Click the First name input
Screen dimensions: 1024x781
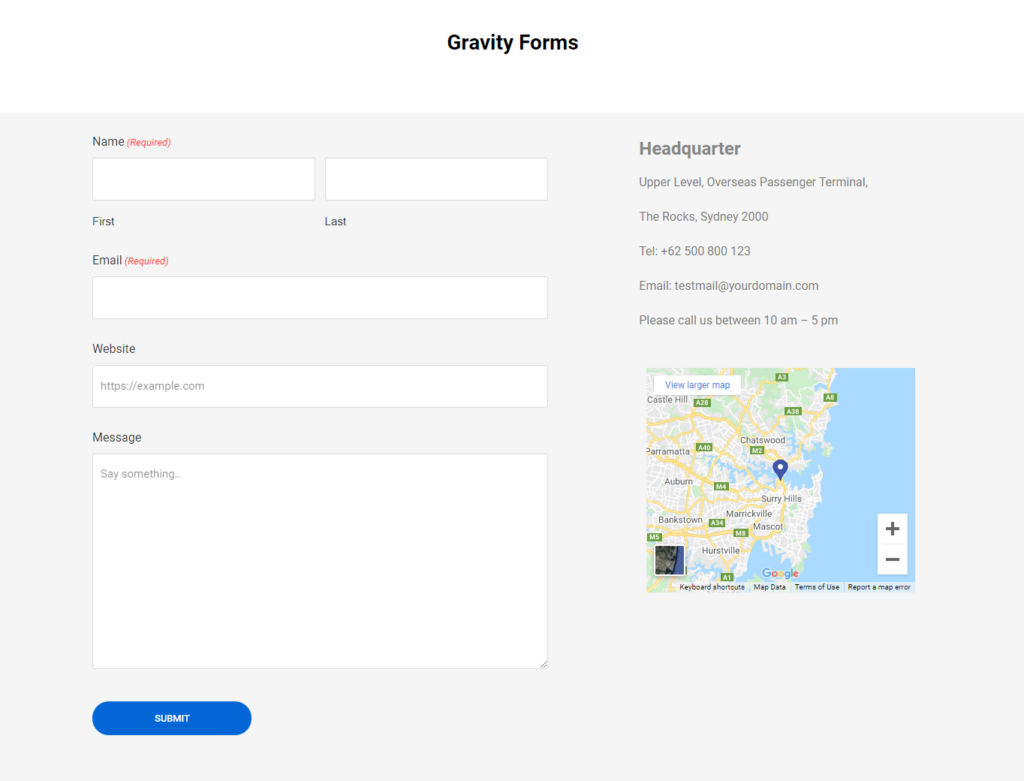click(203, 178)
